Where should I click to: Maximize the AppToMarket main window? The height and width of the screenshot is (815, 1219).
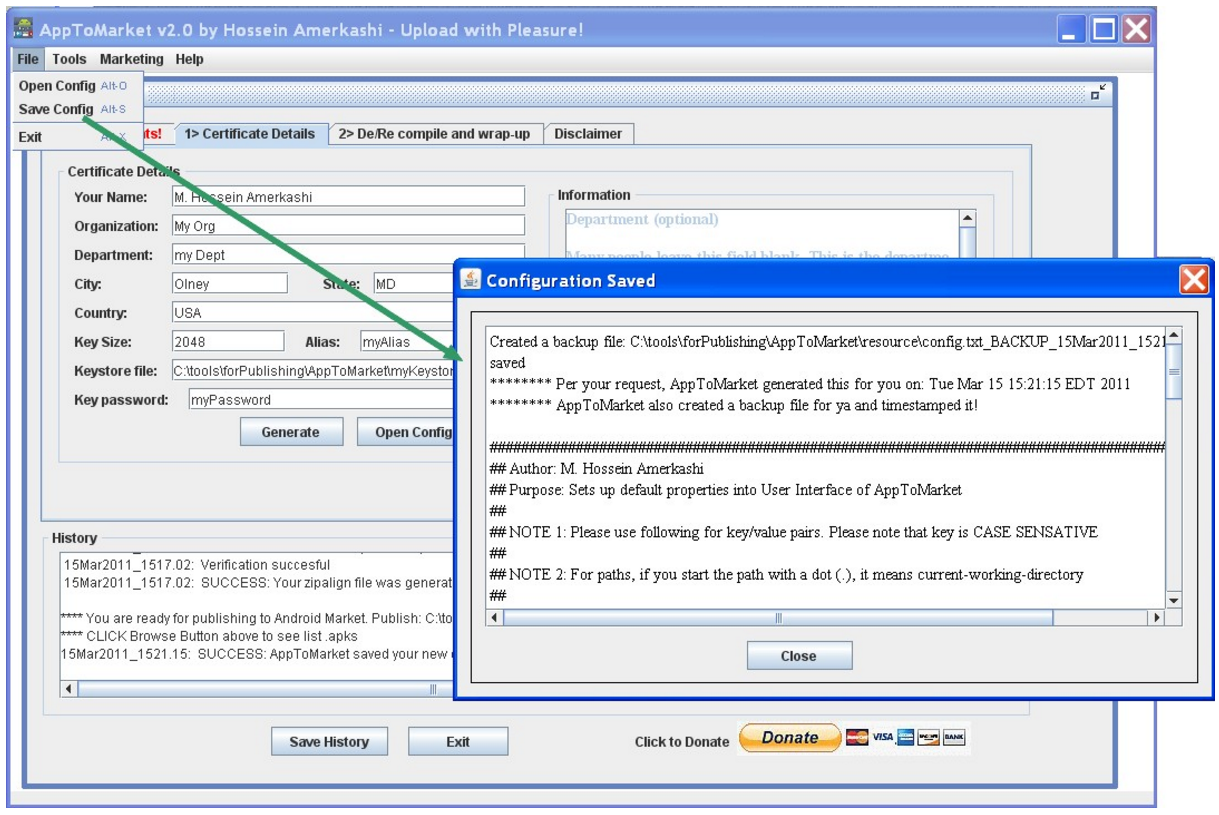[x=1104, y=30]
